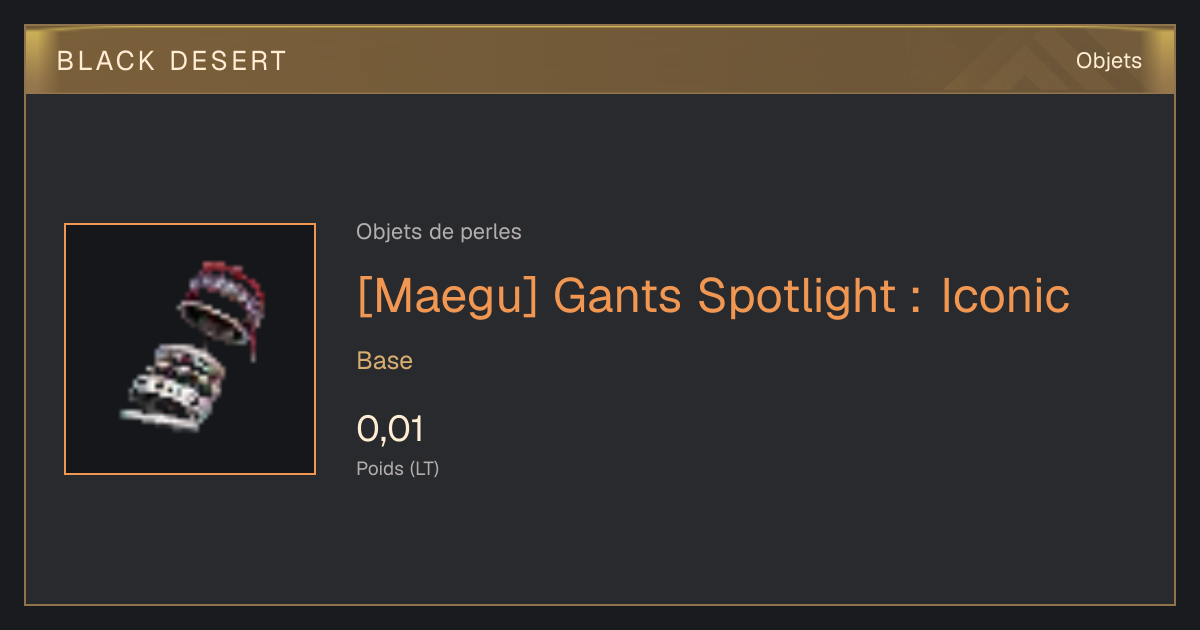Open the Objets de perles category
This screenshot has height=630, width=1200.
coord(438,232)
